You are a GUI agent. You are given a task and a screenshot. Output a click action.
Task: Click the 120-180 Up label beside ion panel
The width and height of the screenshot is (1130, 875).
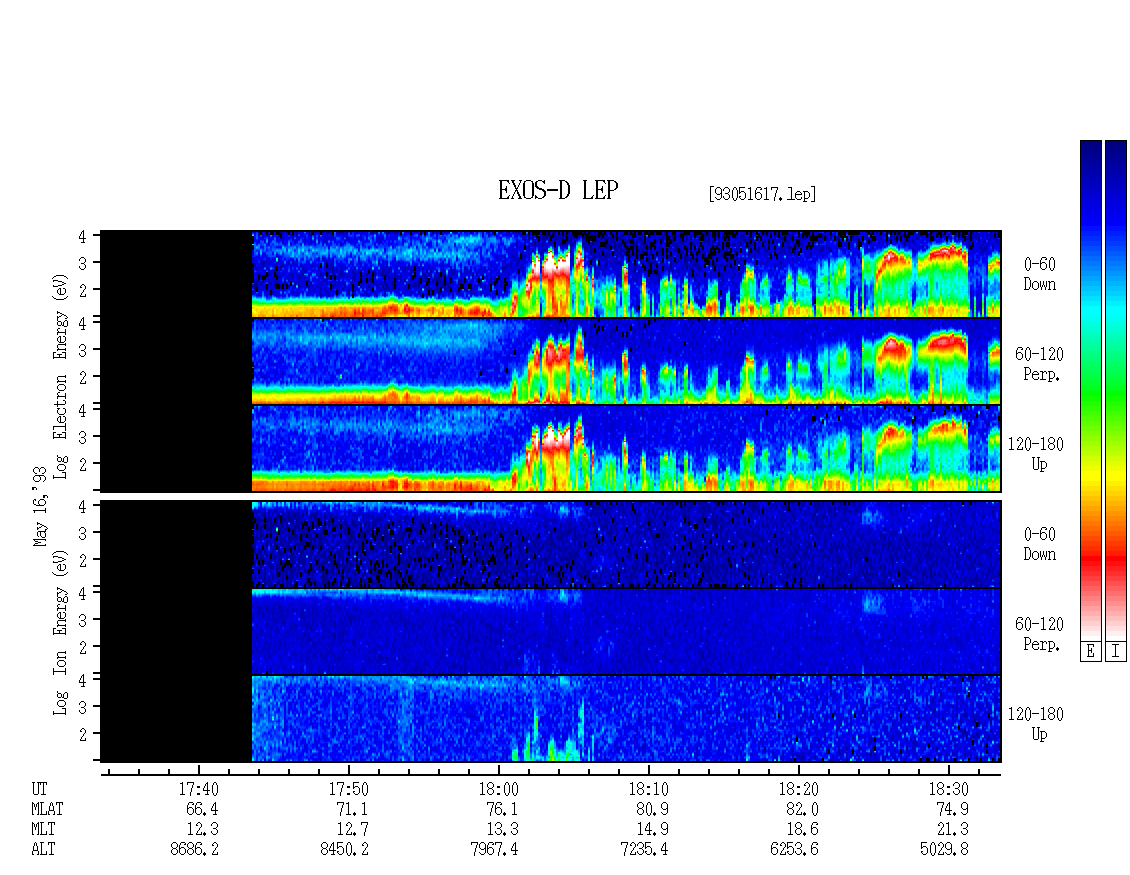[1036, 724]
